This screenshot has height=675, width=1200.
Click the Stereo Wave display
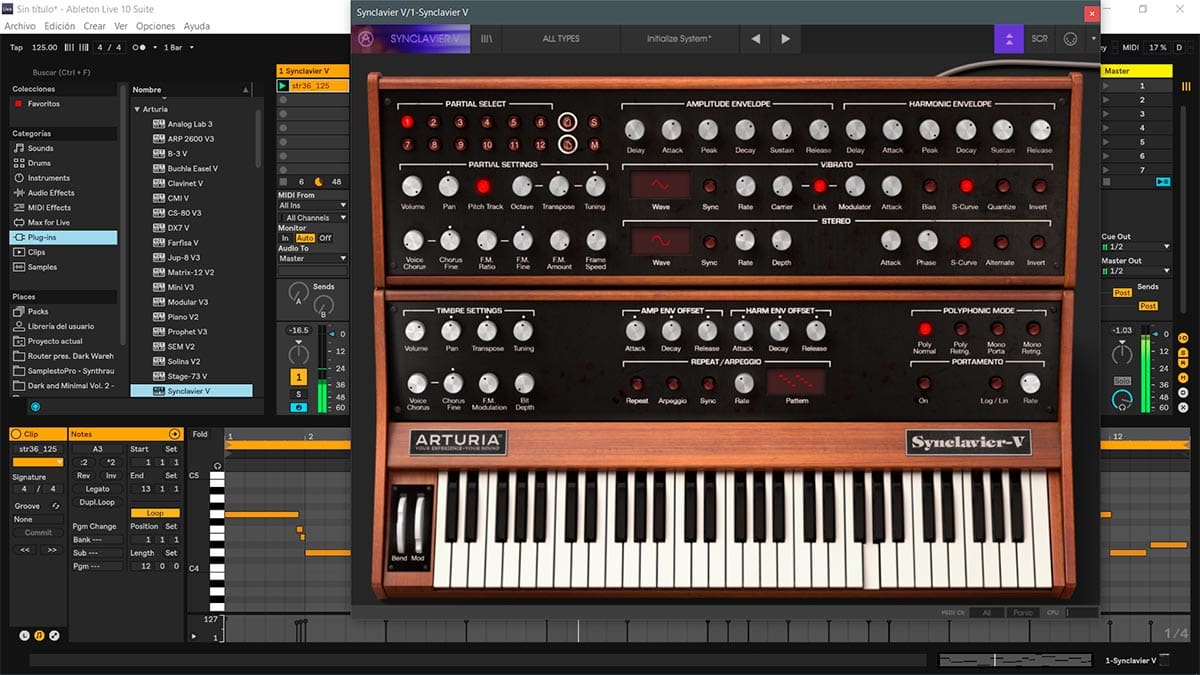[x=660, y=241]
